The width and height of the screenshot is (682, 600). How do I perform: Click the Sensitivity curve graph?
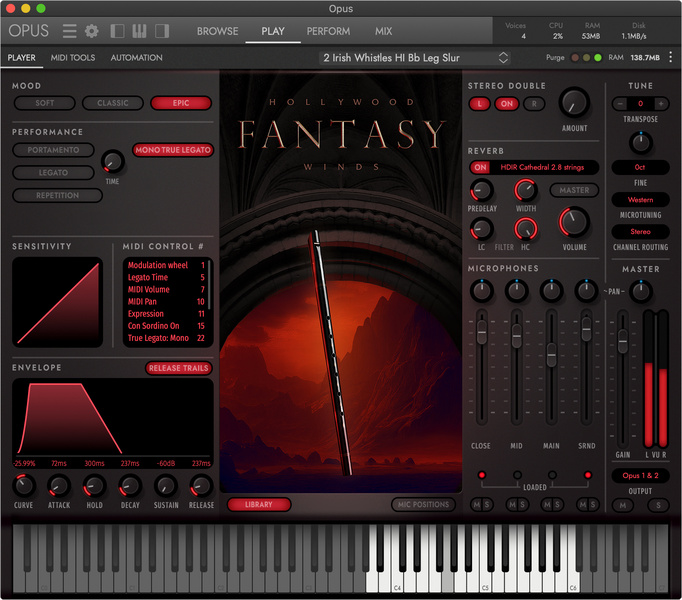pyautogui.click(x=57, y=302)
